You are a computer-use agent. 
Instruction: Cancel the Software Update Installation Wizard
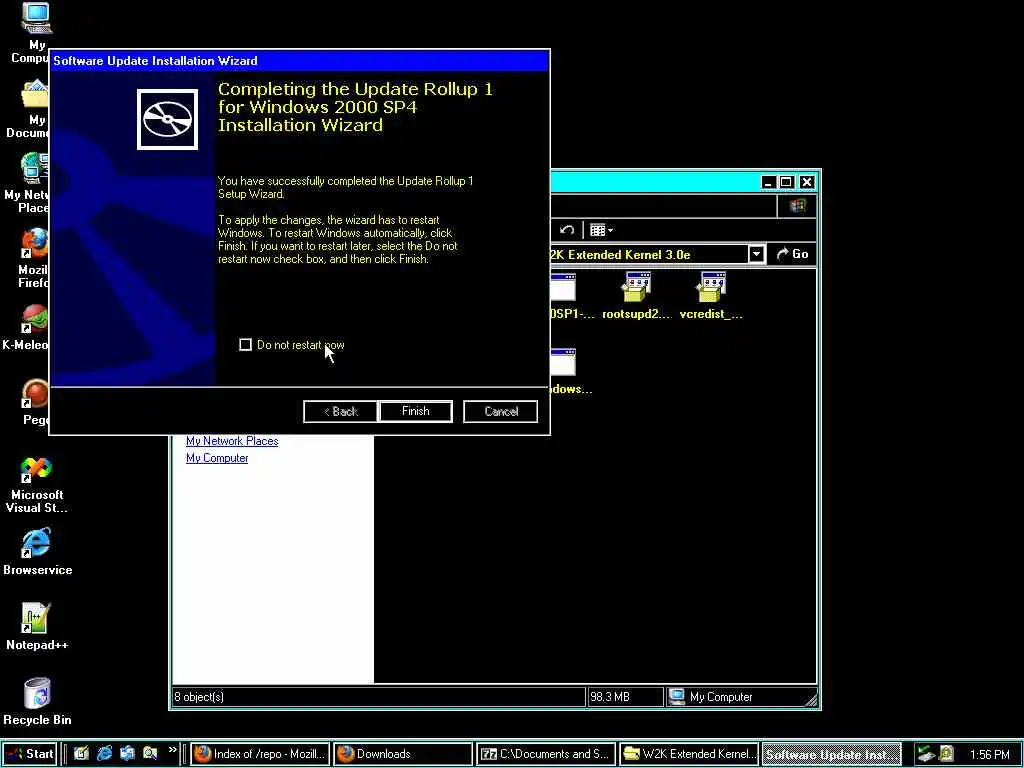pyautogui.click(x=500, y=411)
